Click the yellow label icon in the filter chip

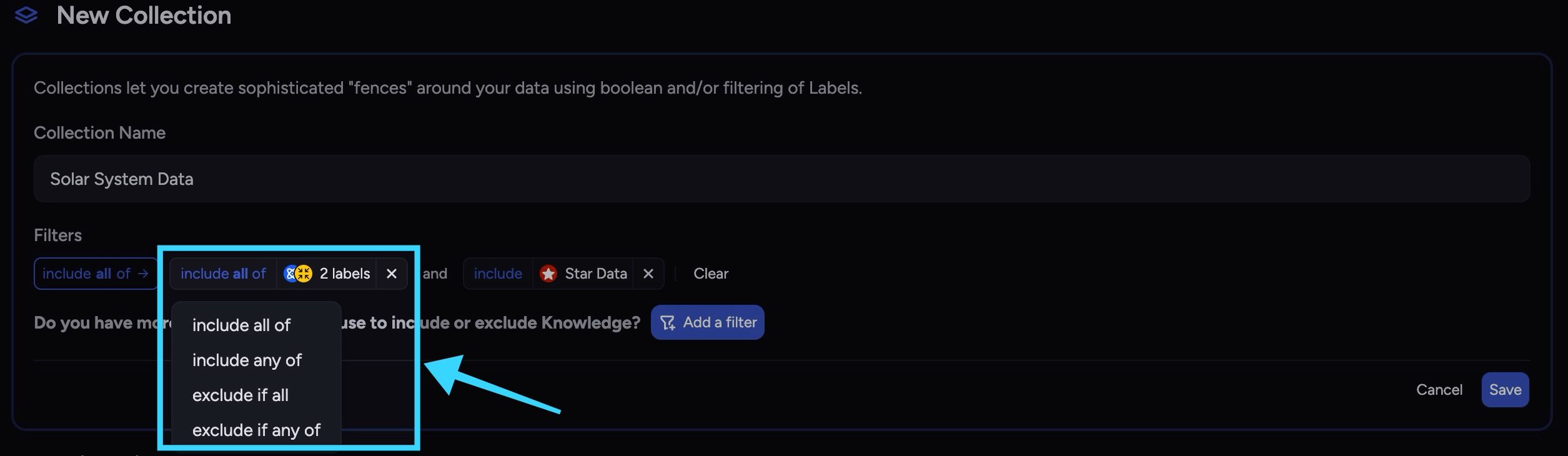coord(304,274)
